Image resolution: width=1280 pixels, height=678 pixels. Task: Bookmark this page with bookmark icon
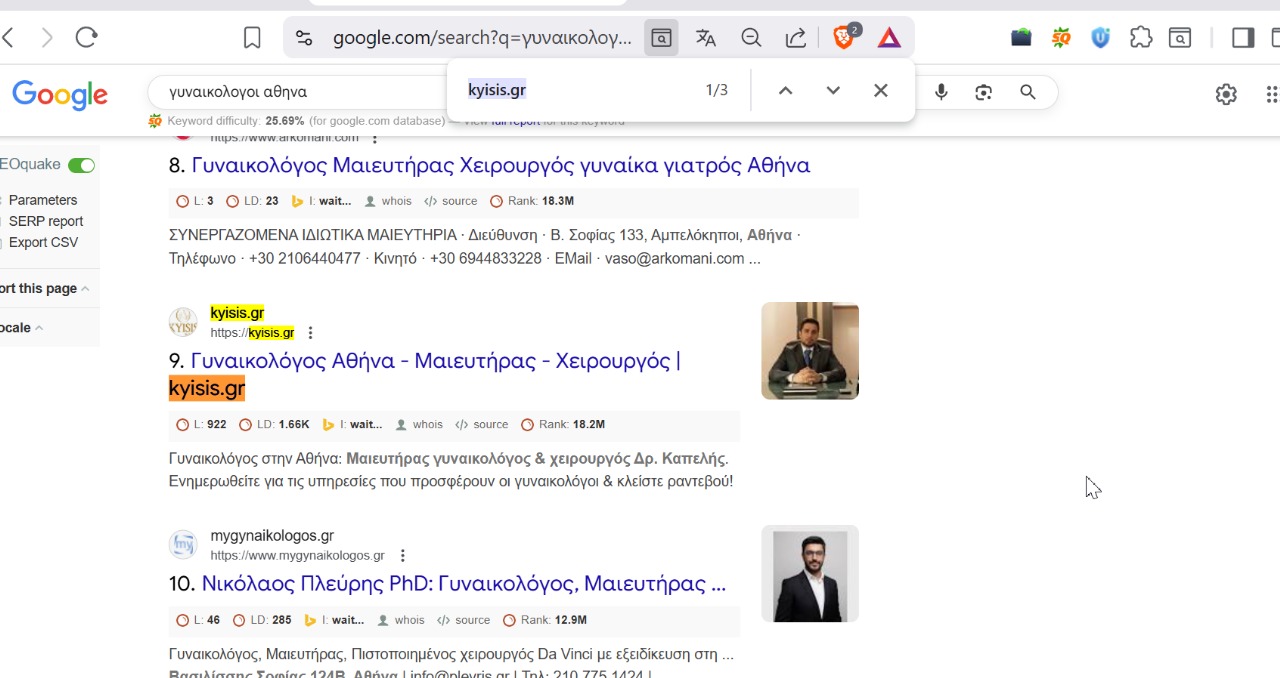coord(252,38)
